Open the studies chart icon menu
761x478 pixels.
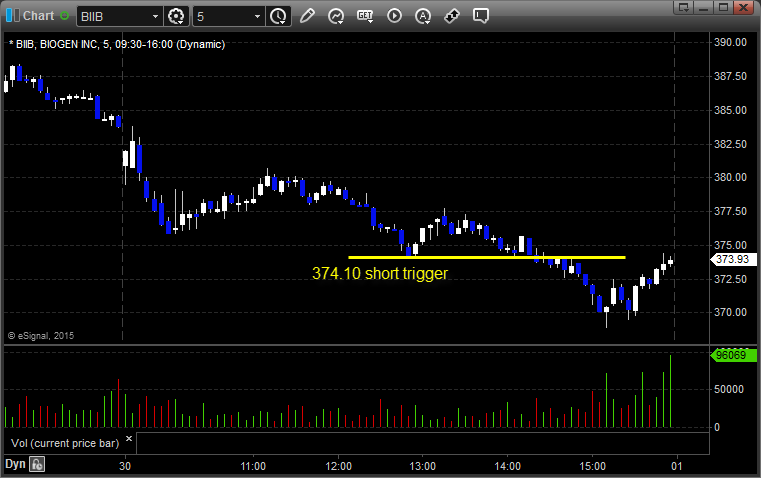pos(336,16)
